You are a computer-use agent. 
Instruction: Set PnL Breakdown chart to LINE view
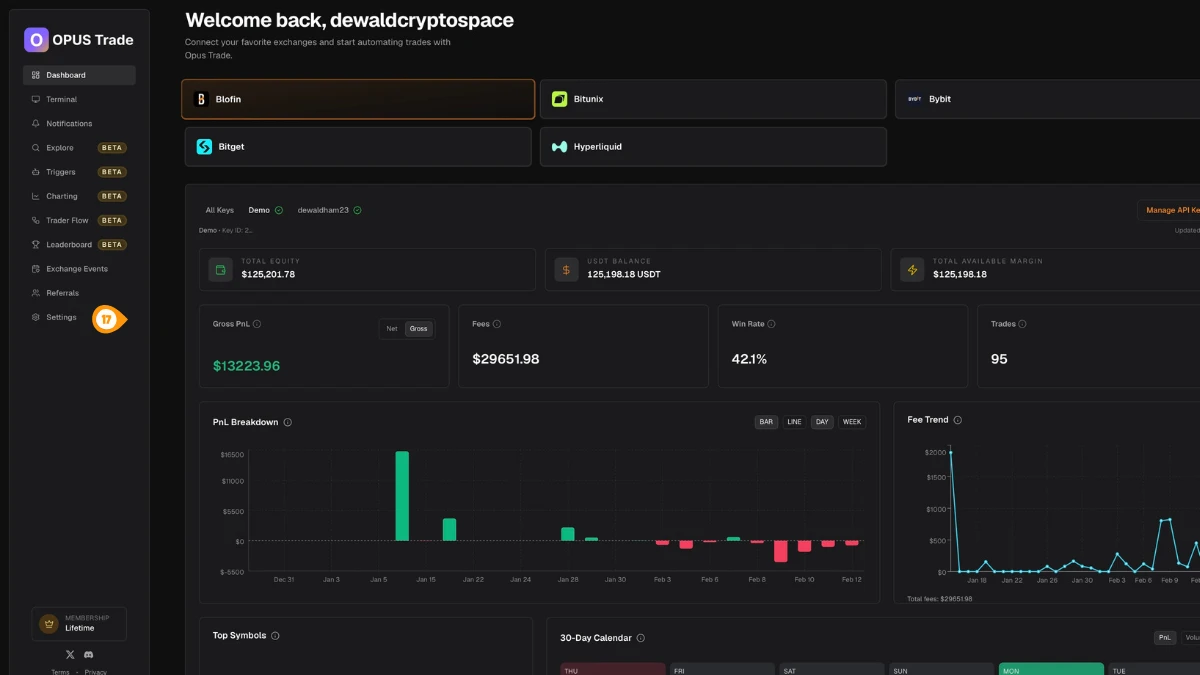[x=794, y=422]
